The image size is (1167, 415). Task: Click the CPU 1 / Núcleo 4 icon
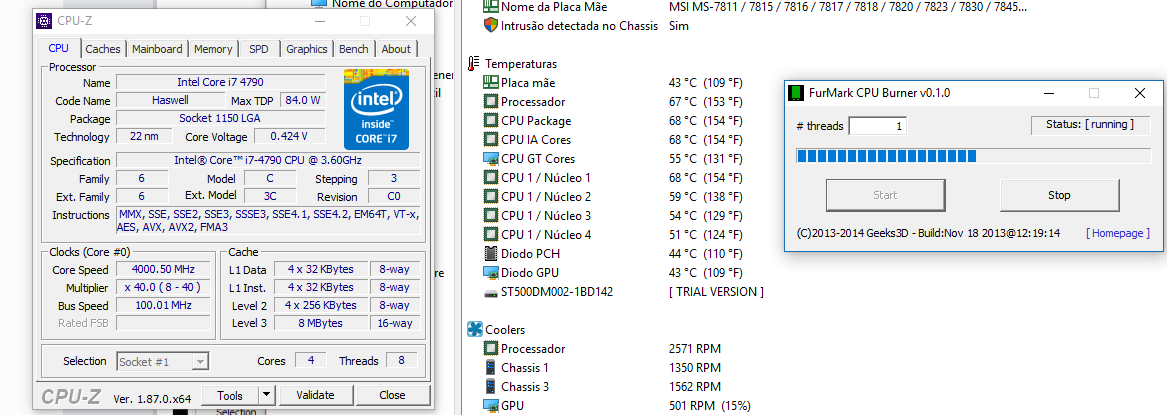[x=490, y=234]
